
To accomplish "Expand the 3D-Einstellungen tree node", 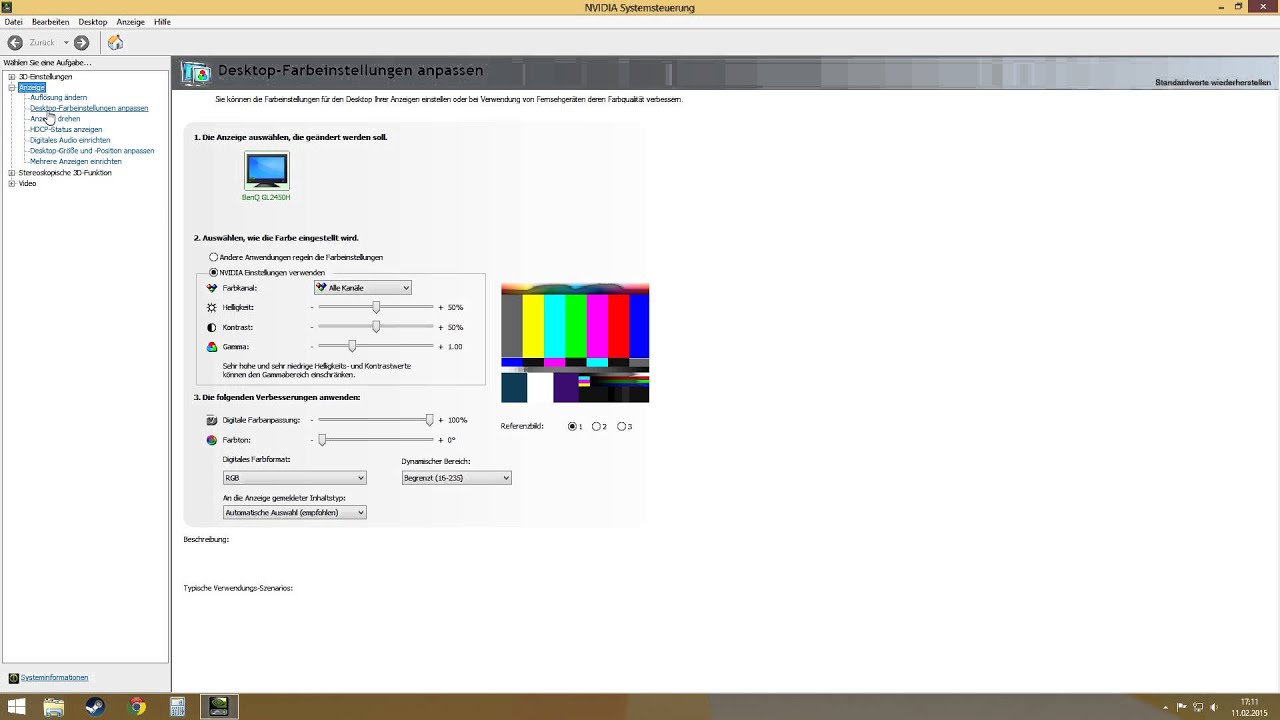I will click(12, 77).
